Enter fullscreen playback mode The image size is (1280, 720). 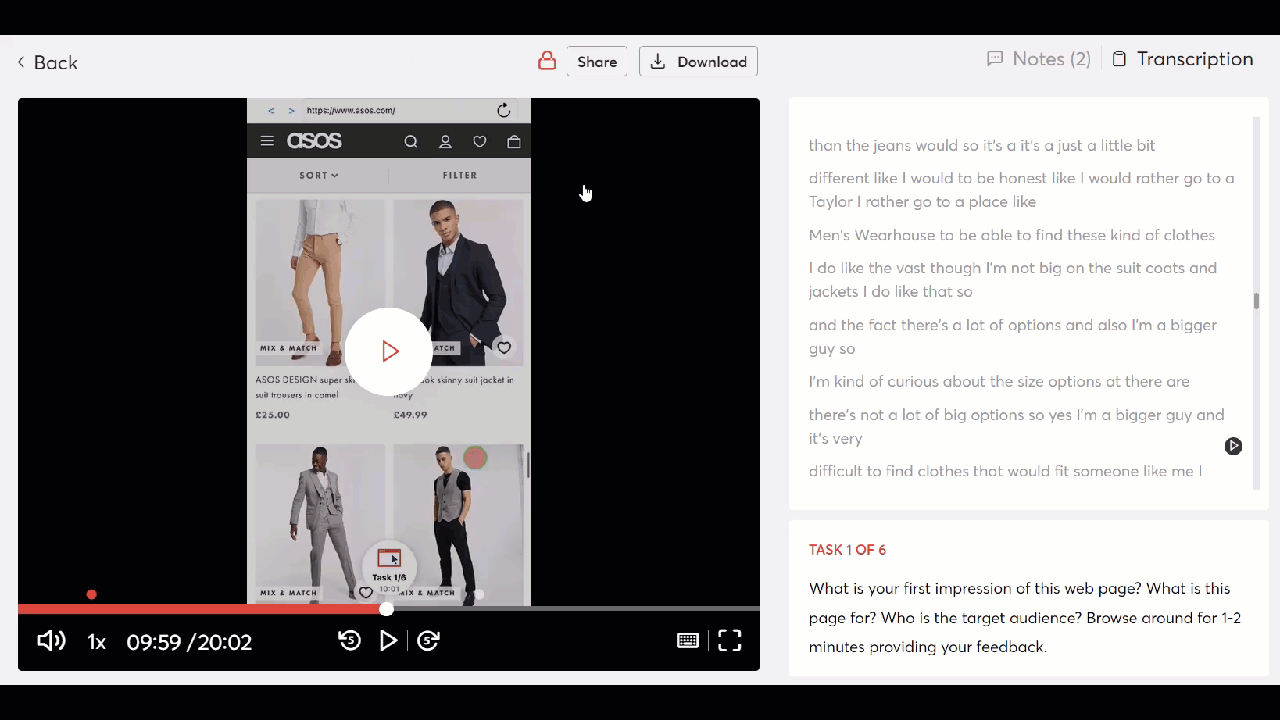coord(729,641)
